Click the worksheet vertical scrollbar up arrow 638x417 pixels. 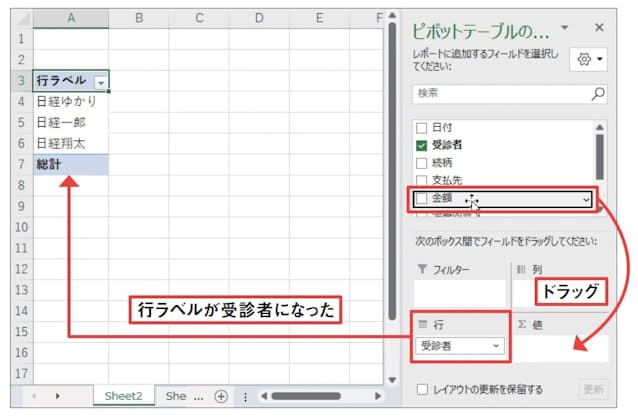[x=392, y=15]
